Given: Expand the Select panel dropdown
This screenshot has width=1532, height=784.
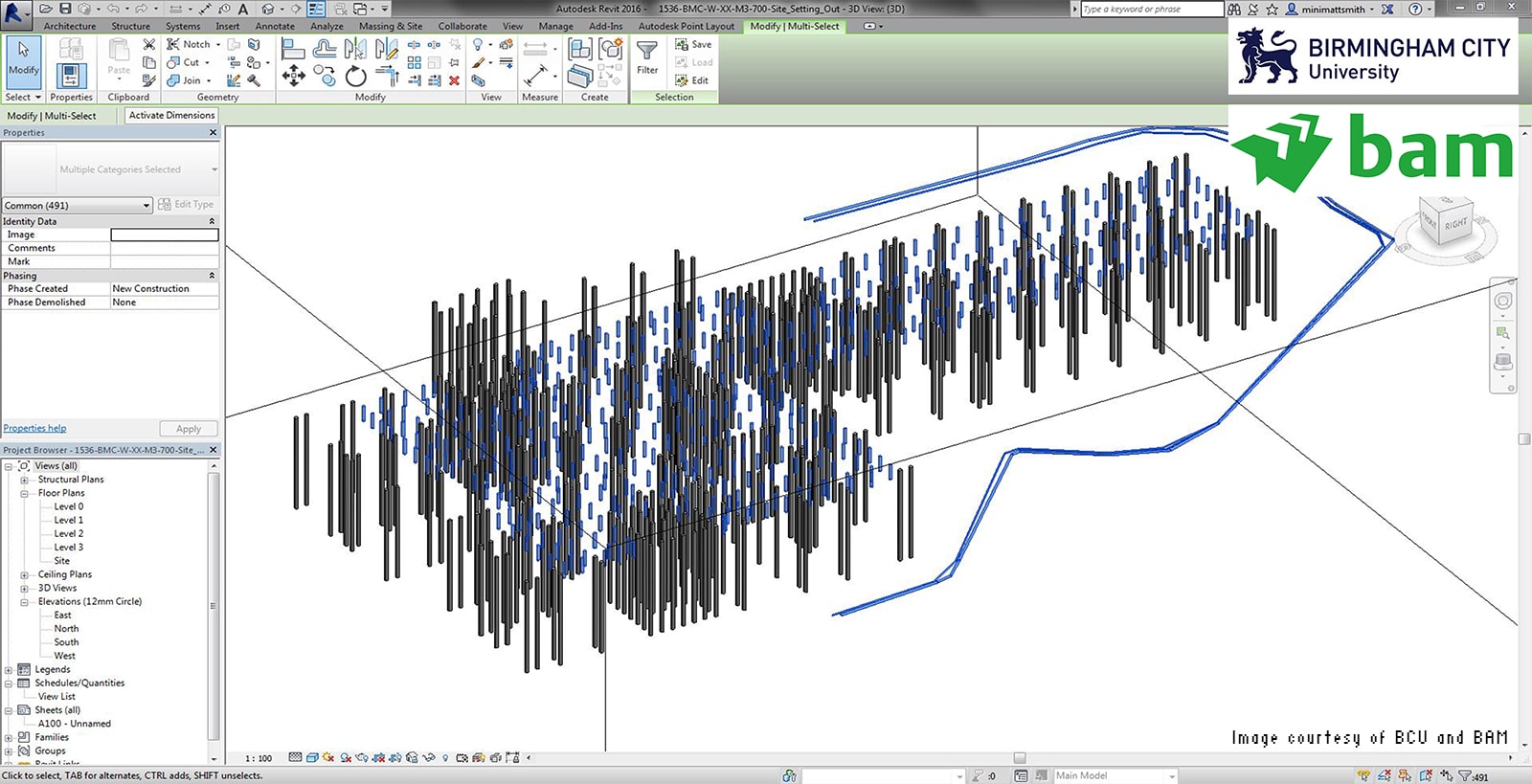Looking at the screenshot, I should (x=23, y=97).
